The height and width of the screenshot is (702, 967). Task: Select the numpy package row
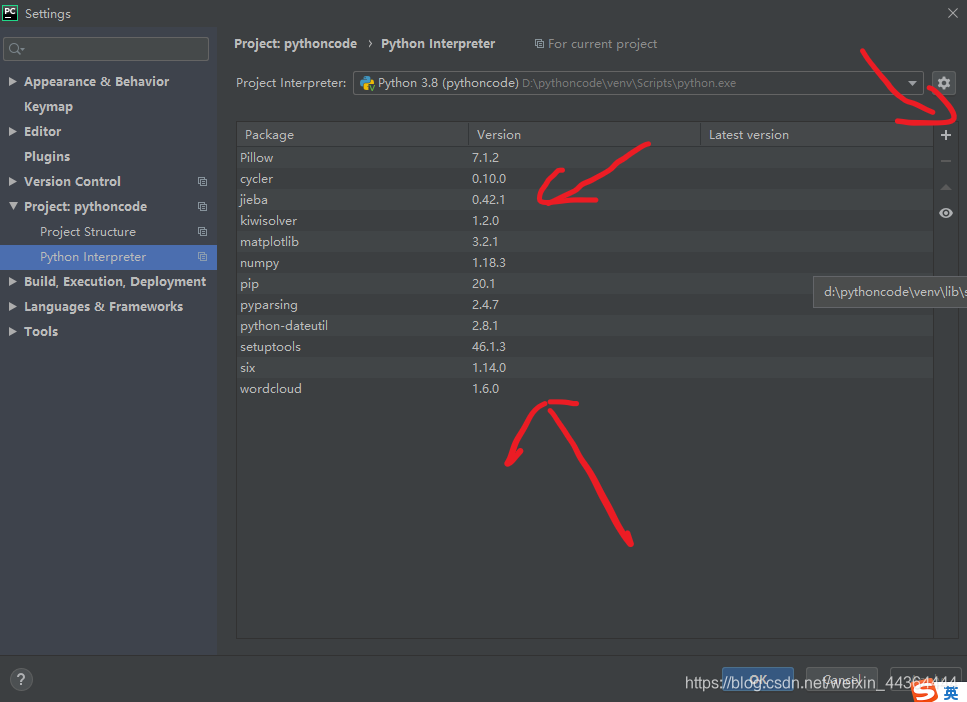585,262
